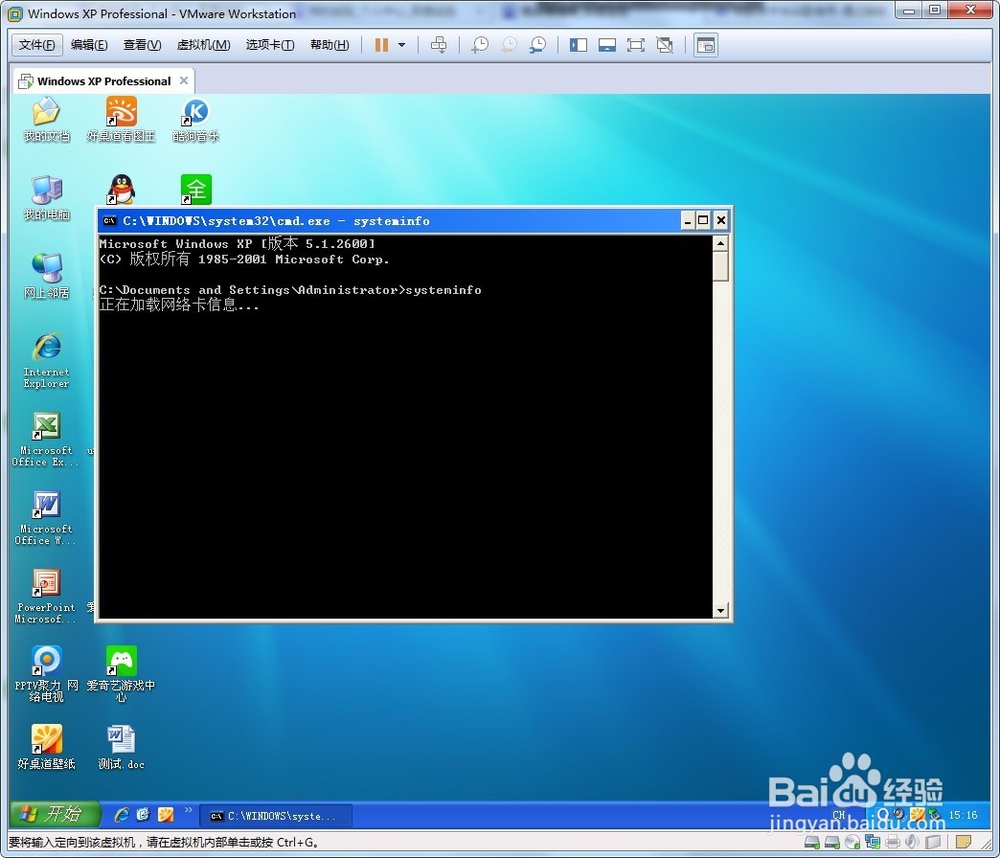Click the 正在加载网络卡信息... line
The height and width of the screenshot is (858, 1000).
[179, 305]
